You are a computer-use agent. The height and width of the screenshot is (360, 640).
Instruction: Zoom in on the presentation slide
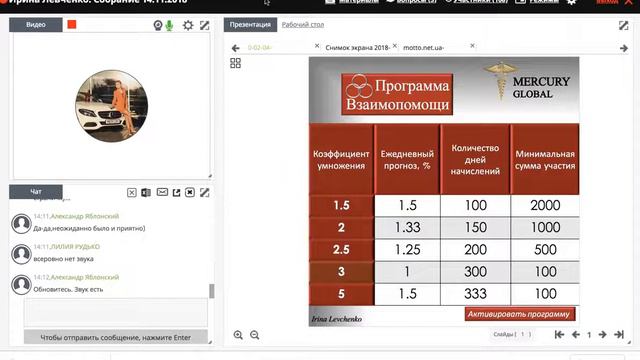click(x=238, y=335)
